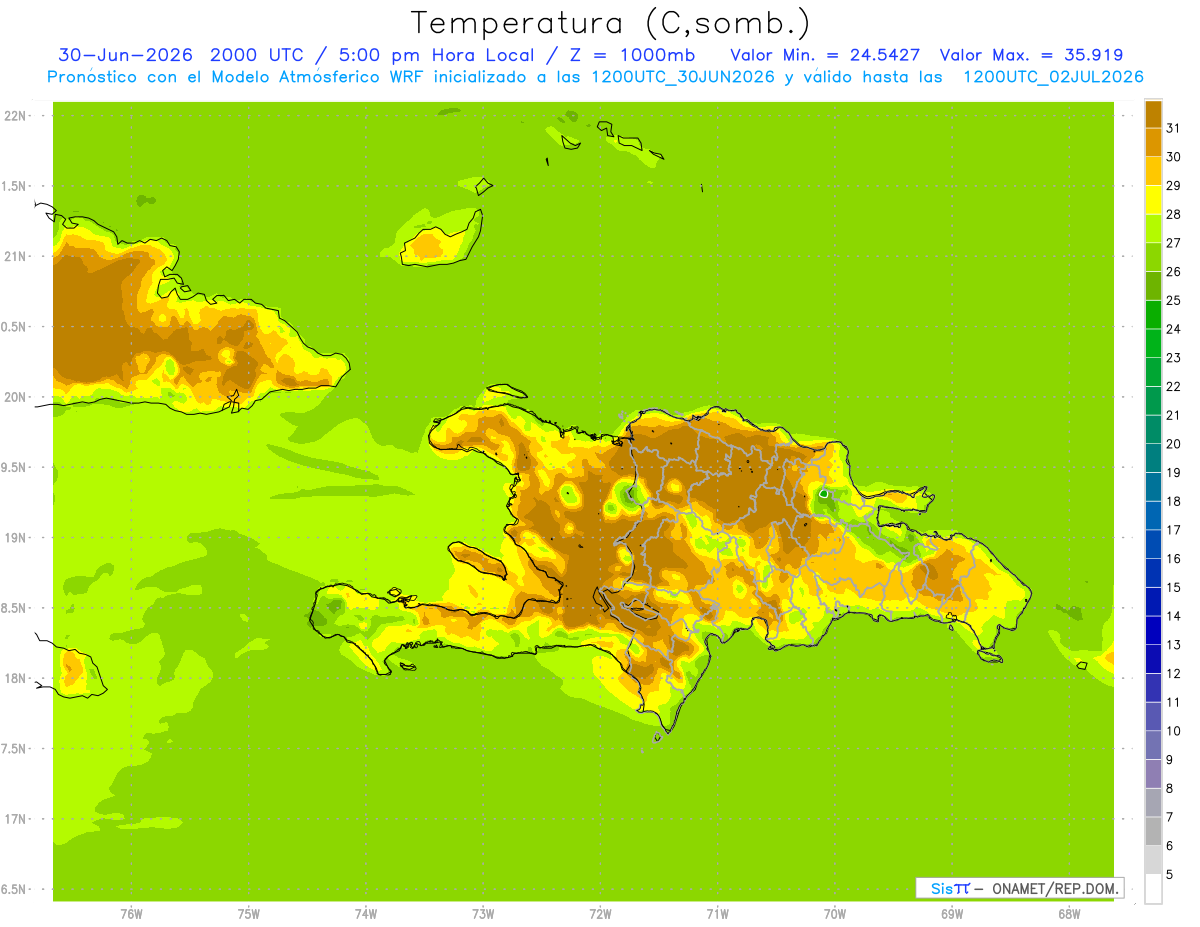The width and height of the screenshot is (1200, 927).
Task: Click the legend value label "10"
Action: tap(1173, 731)
